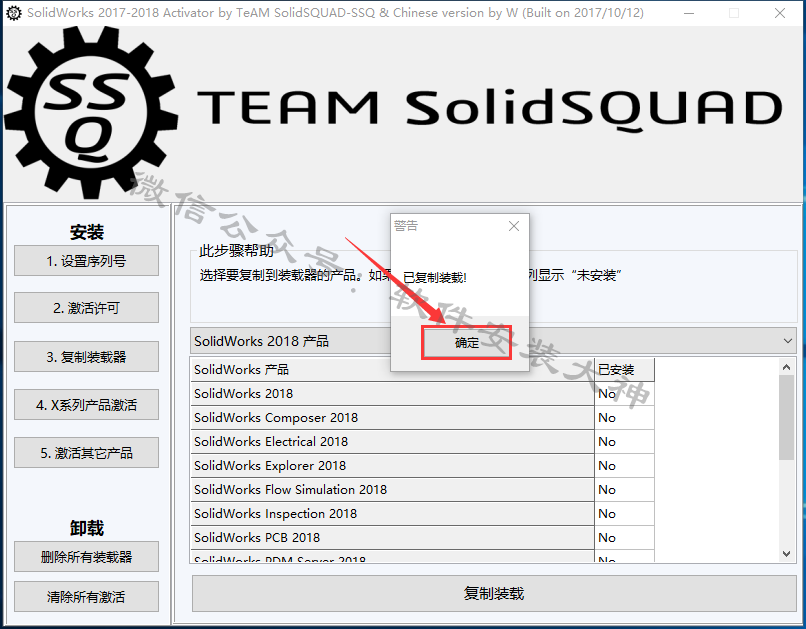This screenshot has height=629, width=806.
Task: Click the 已安装 column header
Action: tap(624, 369)
